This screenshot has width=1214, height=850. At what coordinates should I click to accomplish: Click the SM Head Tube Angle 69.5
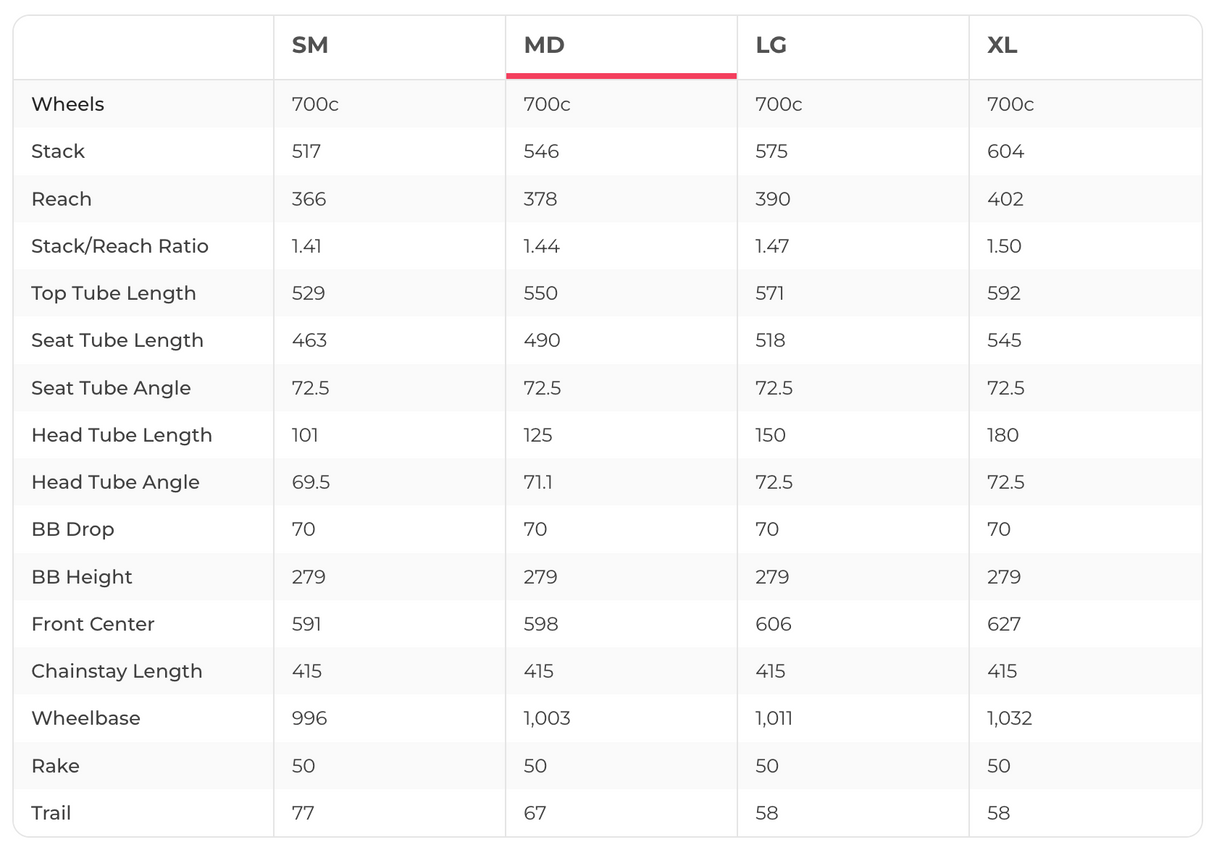311,482
